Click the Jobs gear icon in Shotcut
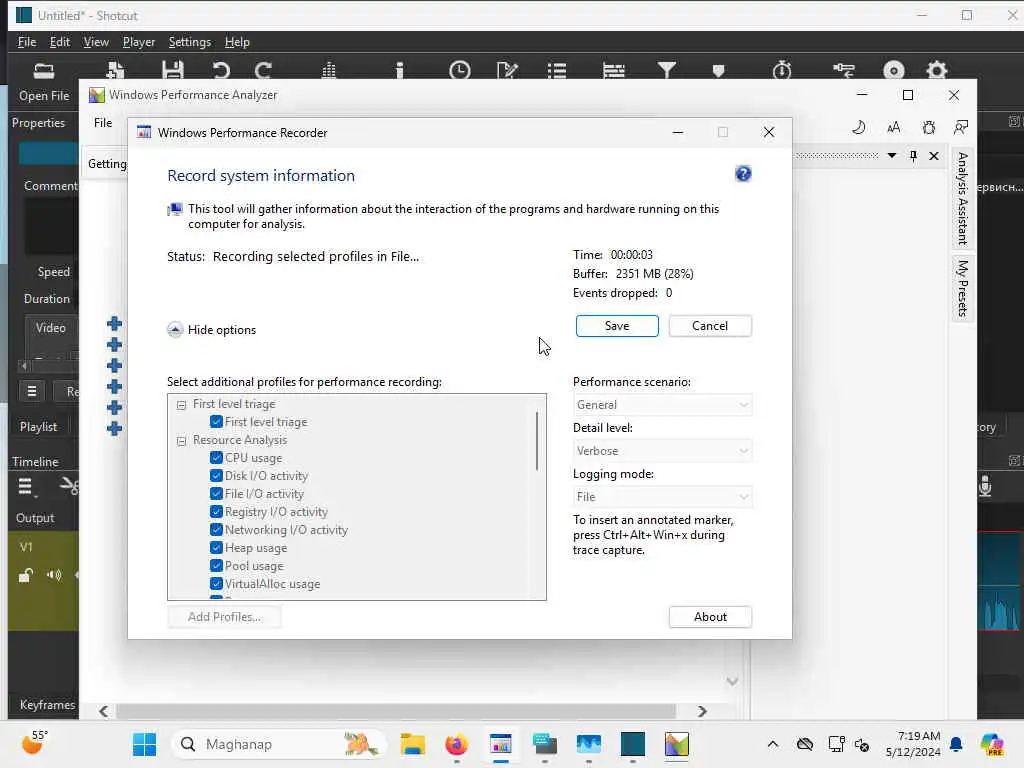Screen dimensions: 1024x768 coord(936,70)
